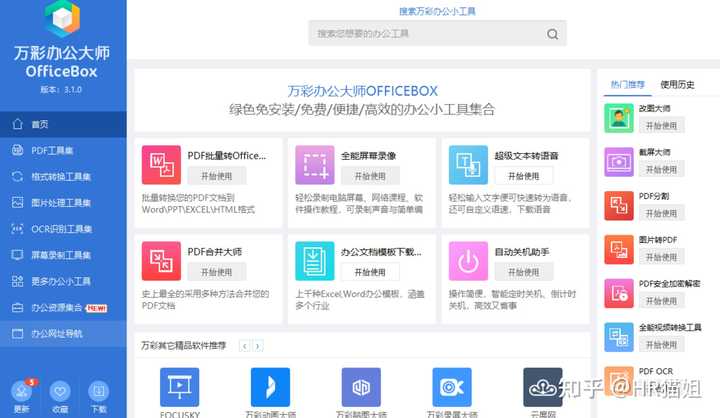Image resolution: width=720 pixels, height=418 pixels.
Task: Click the 全能视频转换工具 icon
Action: [x=619, y=337]
